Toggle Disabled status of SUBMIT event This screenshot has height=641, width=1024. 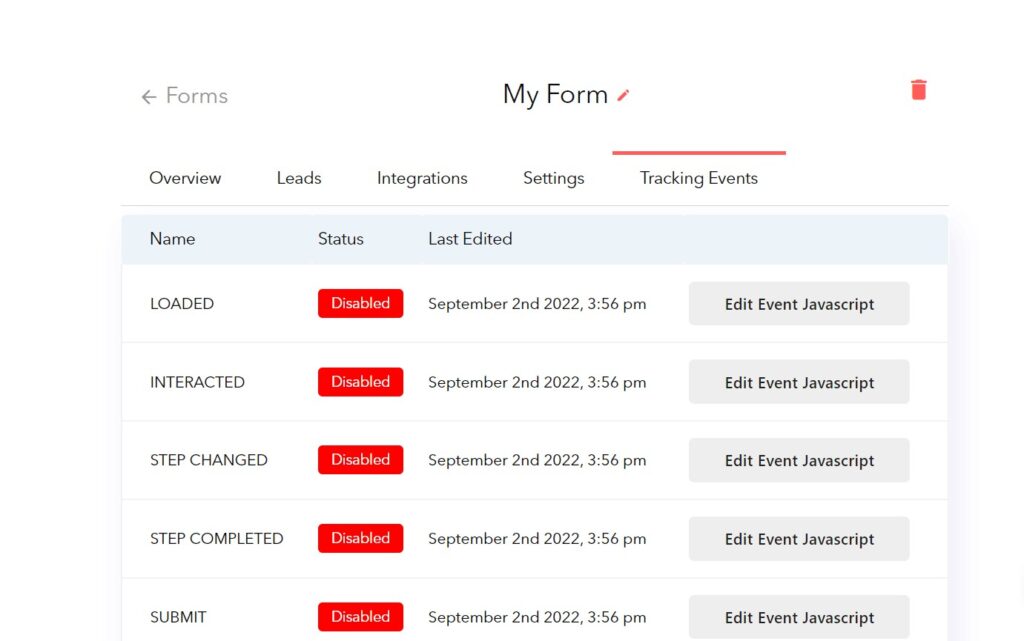coord(360,616)
